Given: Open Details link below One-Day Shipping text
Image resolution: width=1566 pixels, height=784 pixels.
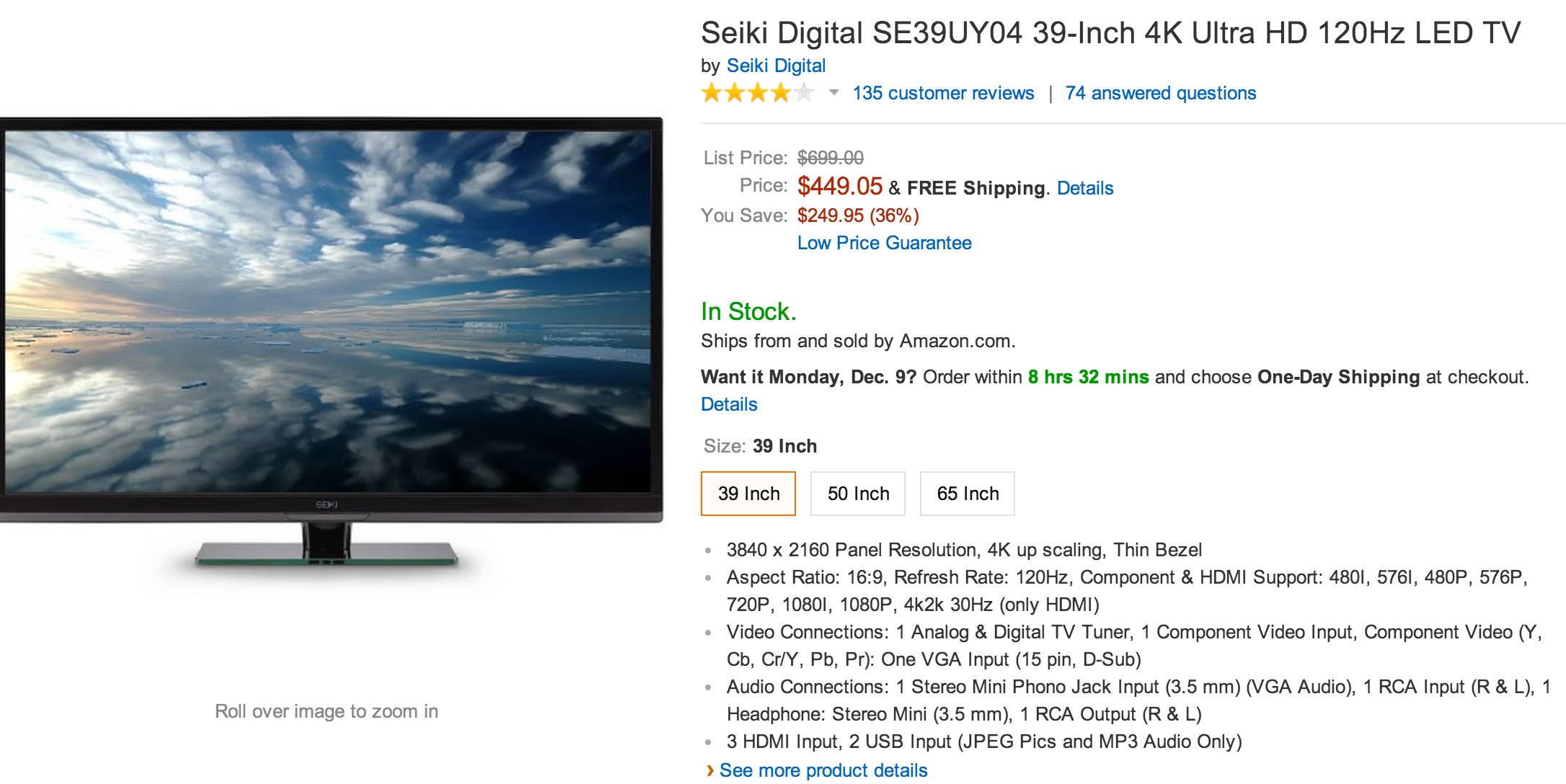Looking at the screenshot, I should click(x=729, y=404).
